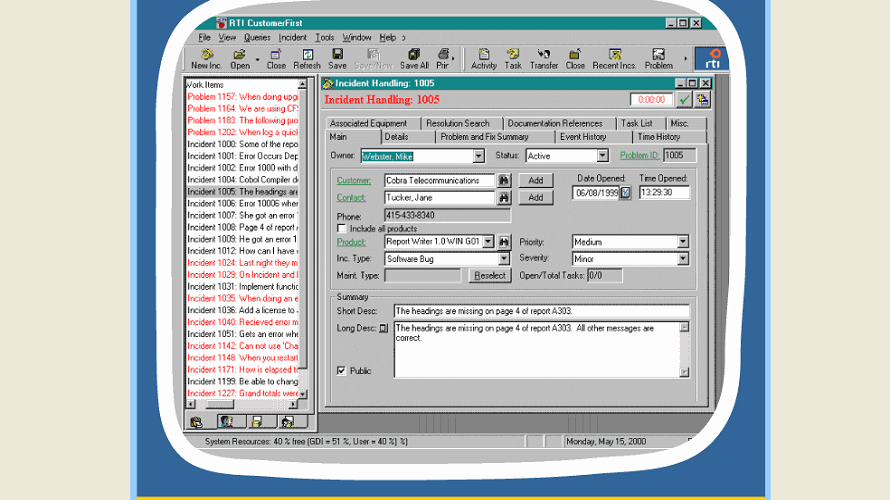Click the Activity toolbar icon
The width and height of the screenshot is (890, 500).
(x=484, y=59)
